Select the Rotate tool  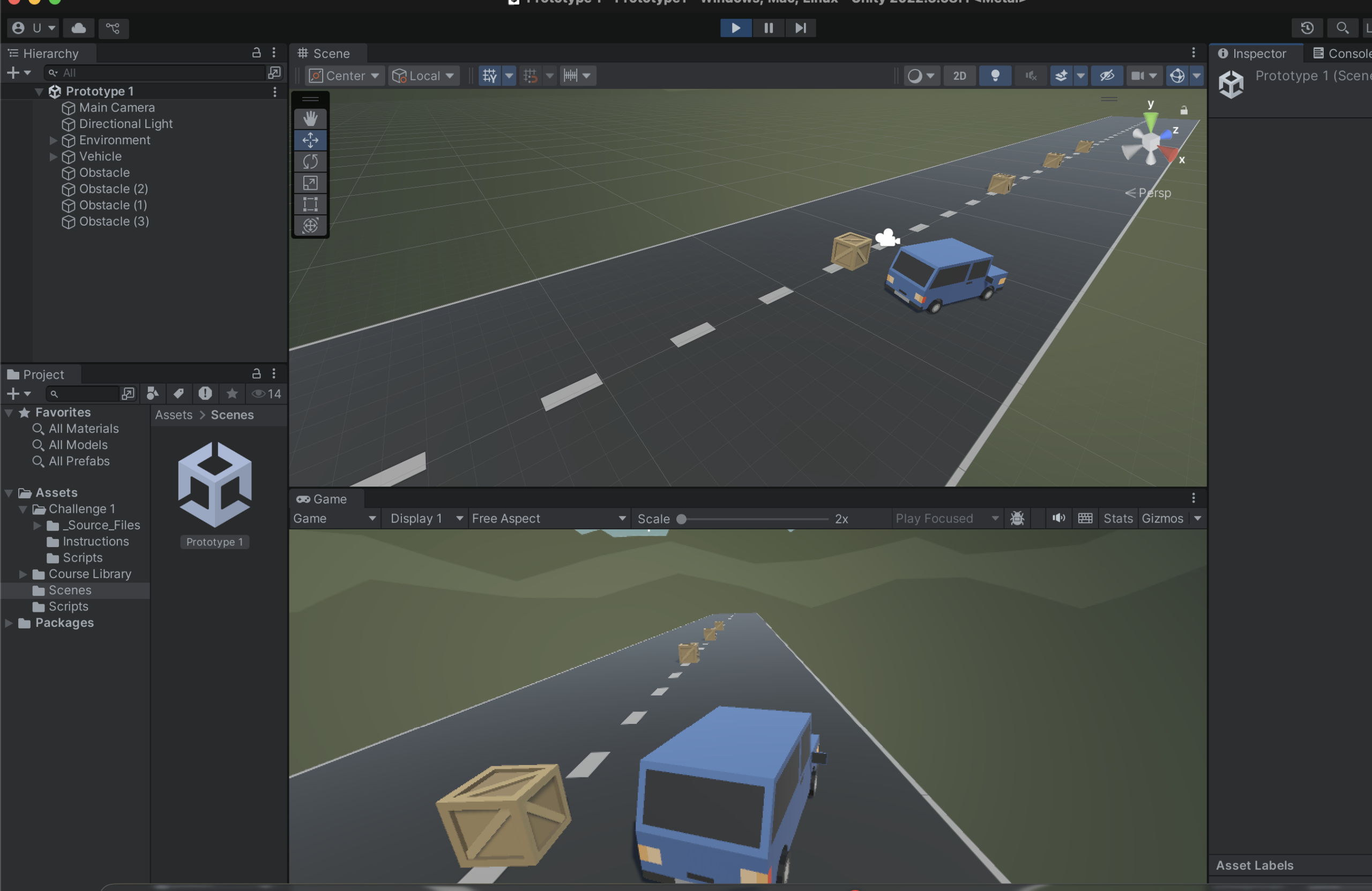point(310,161)
